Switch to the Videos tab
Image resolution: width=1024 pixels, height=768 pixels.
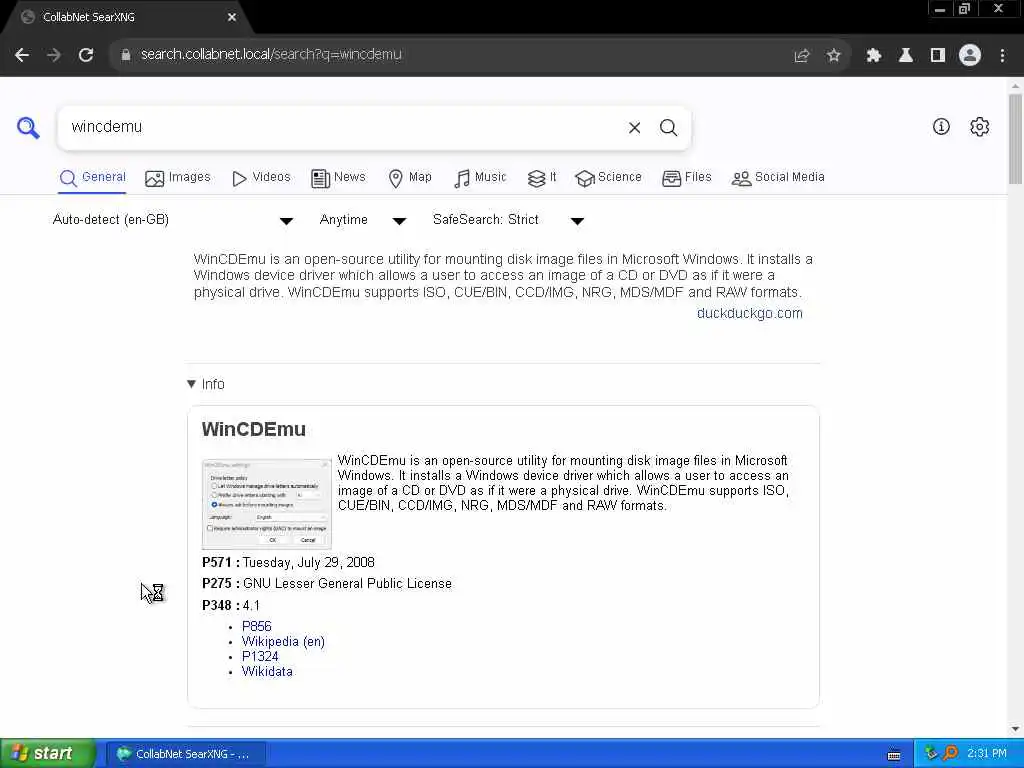tap(261, 178)
